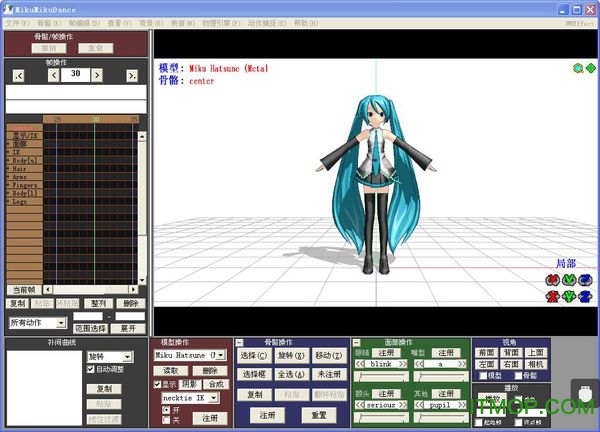Expand the Legs bone group in timeline
The width and height of the screenshot is (600, 432).
[8, 201]
